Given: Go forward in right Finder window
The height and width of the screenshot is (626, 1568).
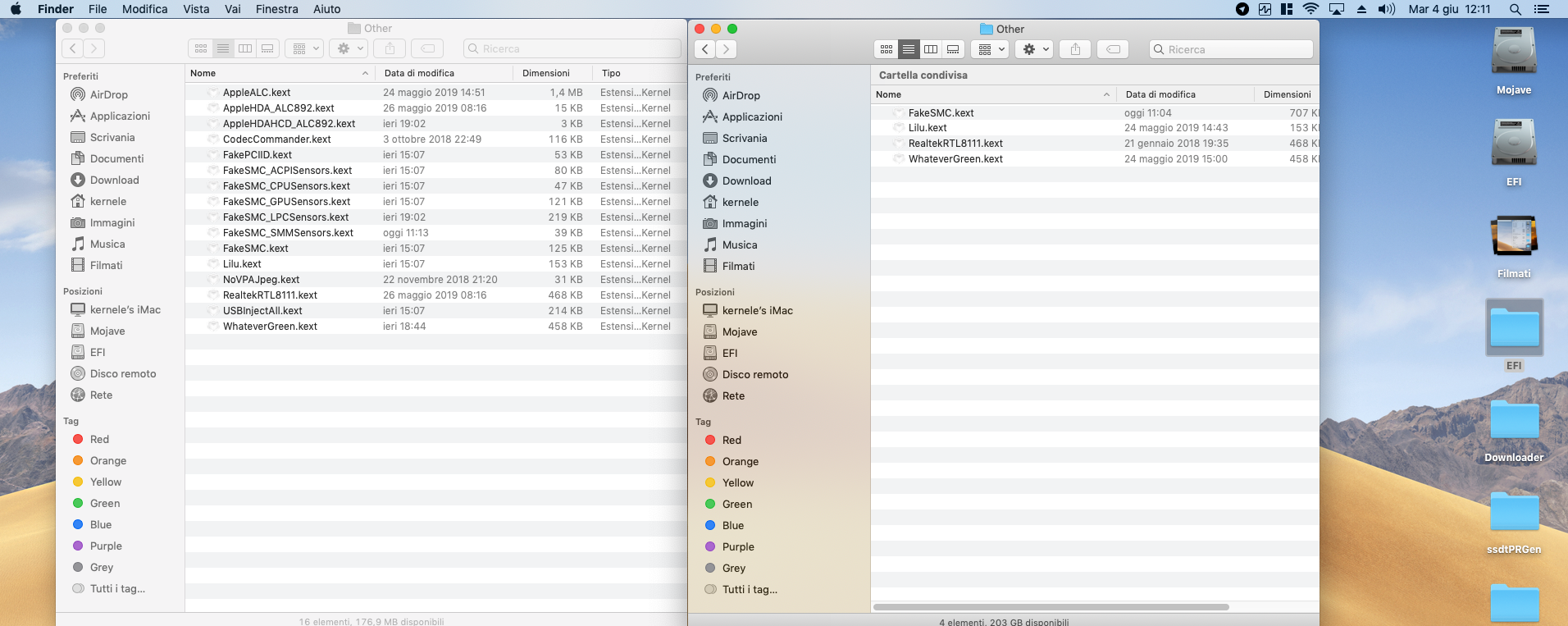Looking at the screenshot, I should [726, 49].
